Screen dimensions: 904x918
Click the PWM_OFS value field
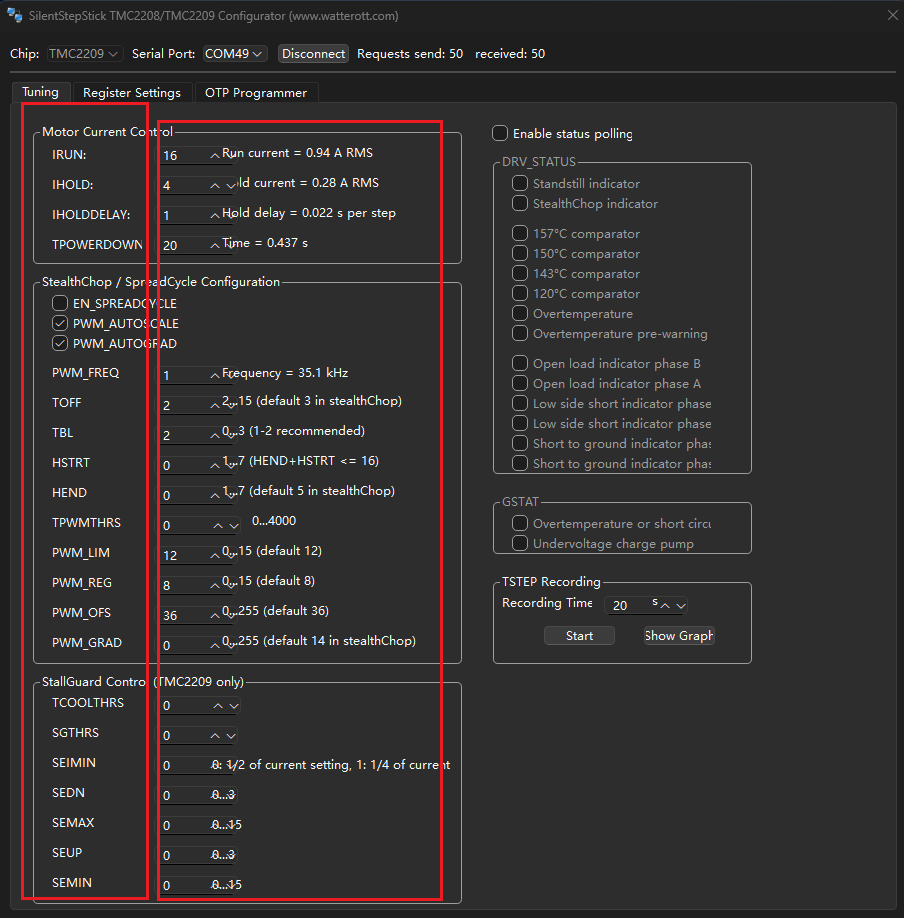coord(183,615)
